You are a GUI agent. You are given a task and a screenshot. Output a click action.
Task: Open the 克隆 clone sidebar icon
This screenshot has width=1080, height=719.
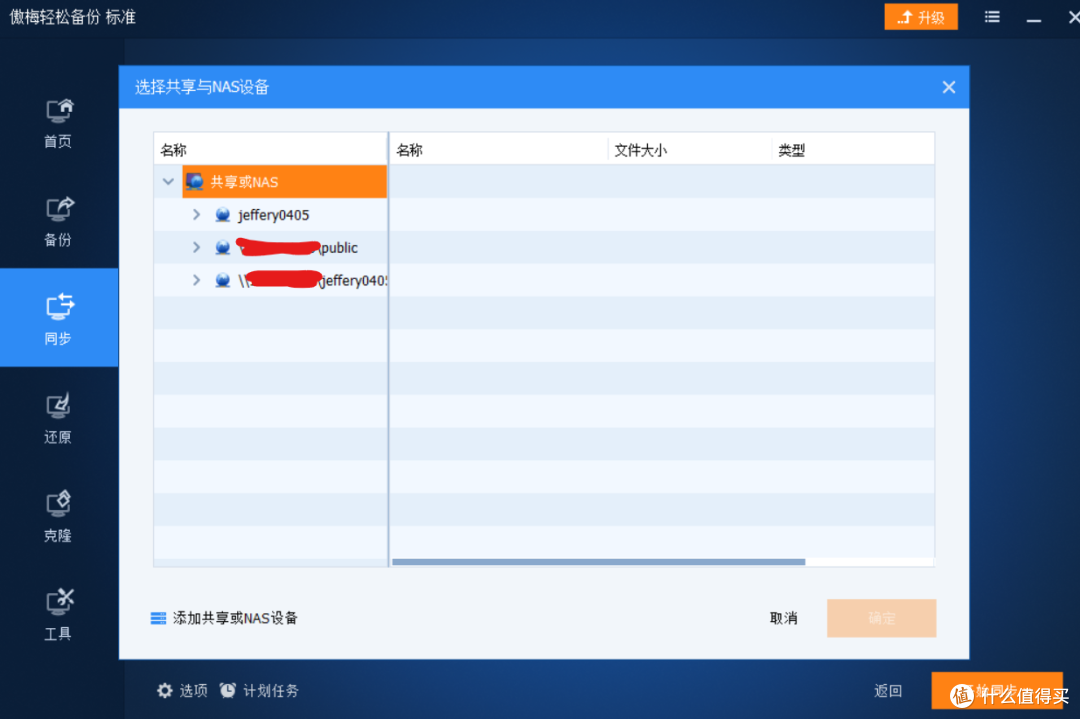[59, 517]
